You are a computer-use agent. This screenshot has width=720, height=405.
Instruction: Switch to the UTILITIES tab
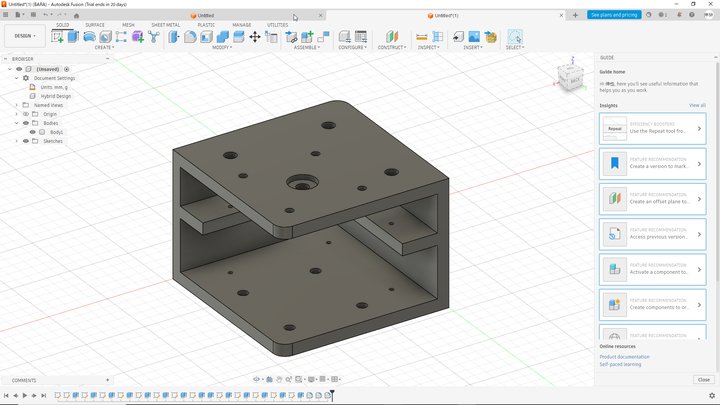coord(277,25)
